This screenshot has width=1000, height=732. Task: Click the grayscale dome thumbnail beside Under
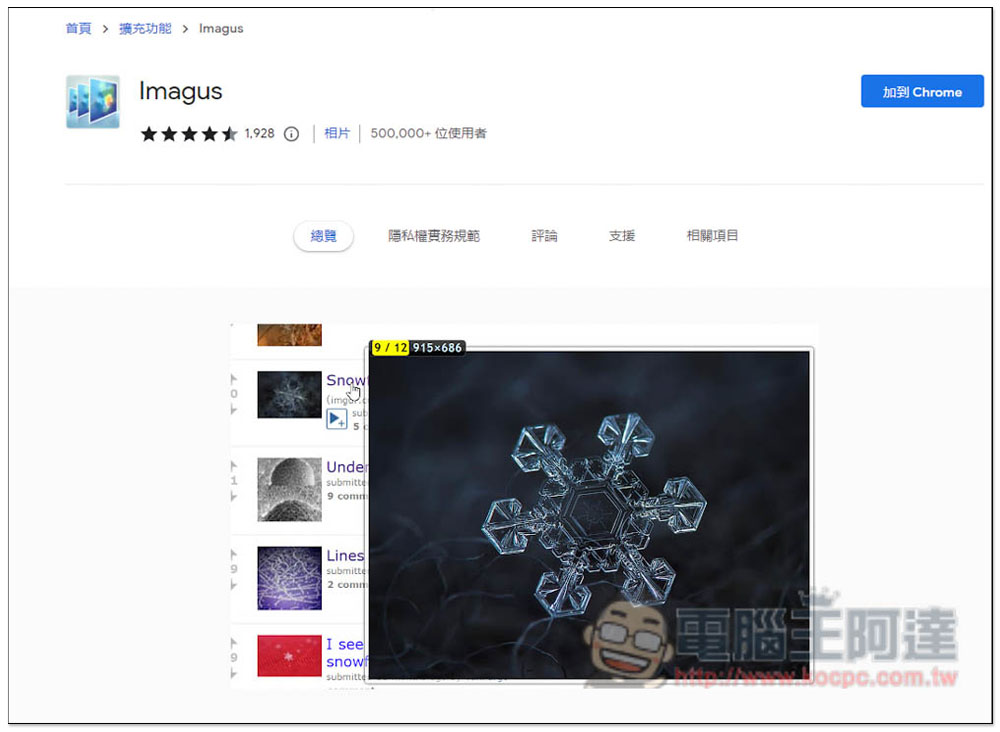point(289,489)
